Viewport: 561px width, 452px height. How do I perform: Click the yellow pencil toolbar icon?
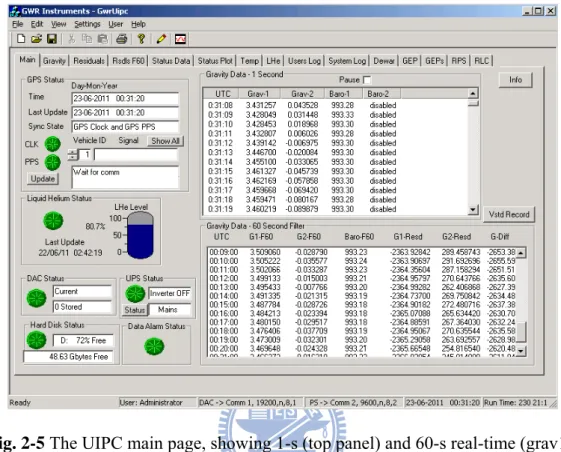tap(161, 39)
